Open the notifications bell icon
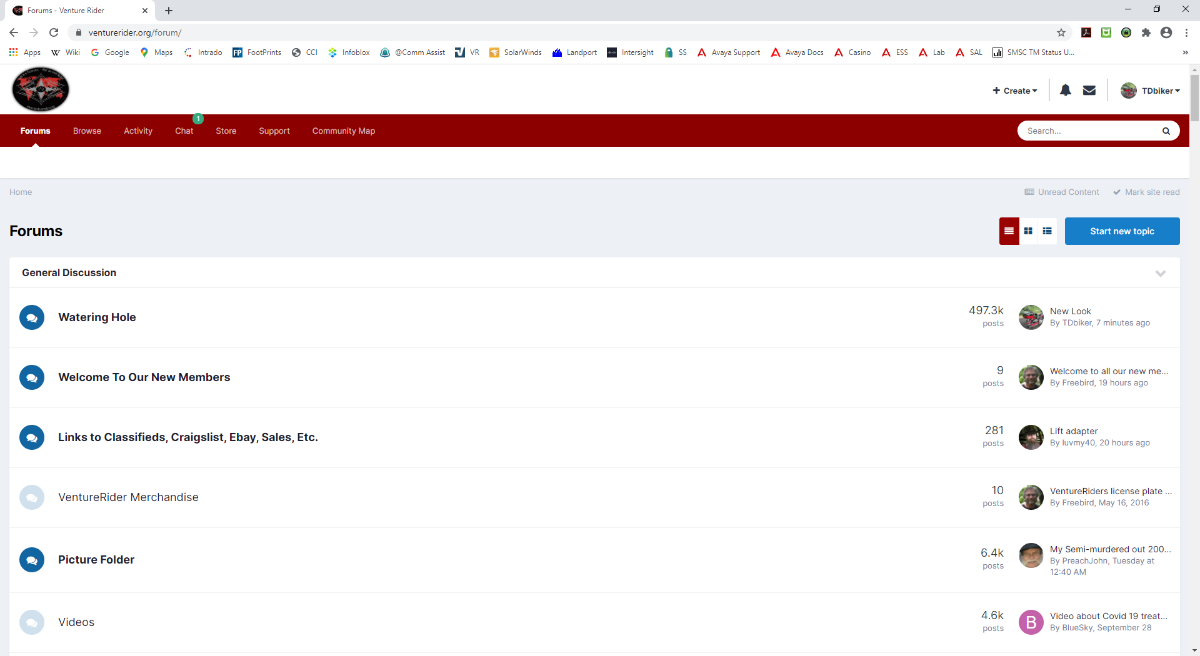 (1065, 90)
